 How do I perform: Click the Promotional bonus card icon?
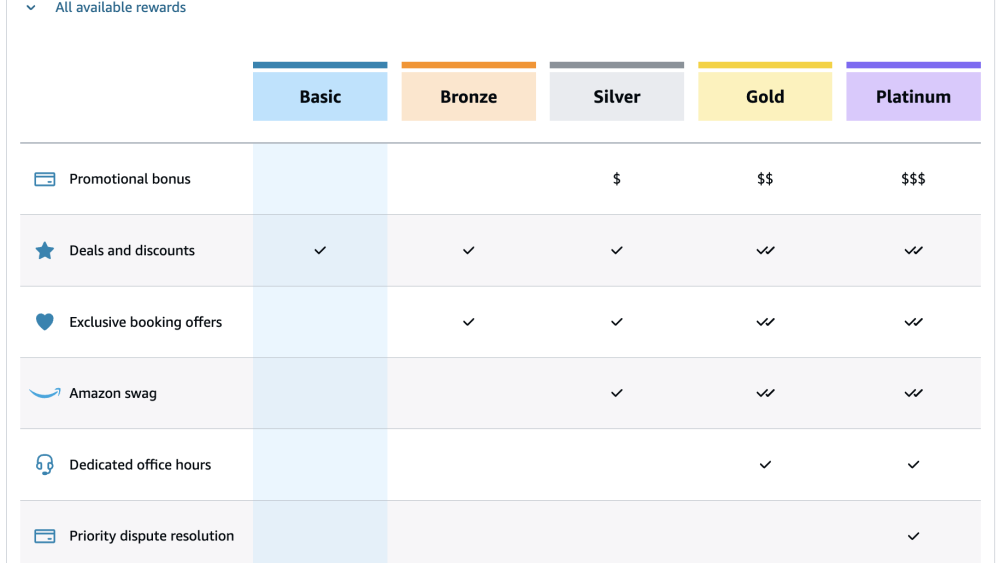(45, 179)
